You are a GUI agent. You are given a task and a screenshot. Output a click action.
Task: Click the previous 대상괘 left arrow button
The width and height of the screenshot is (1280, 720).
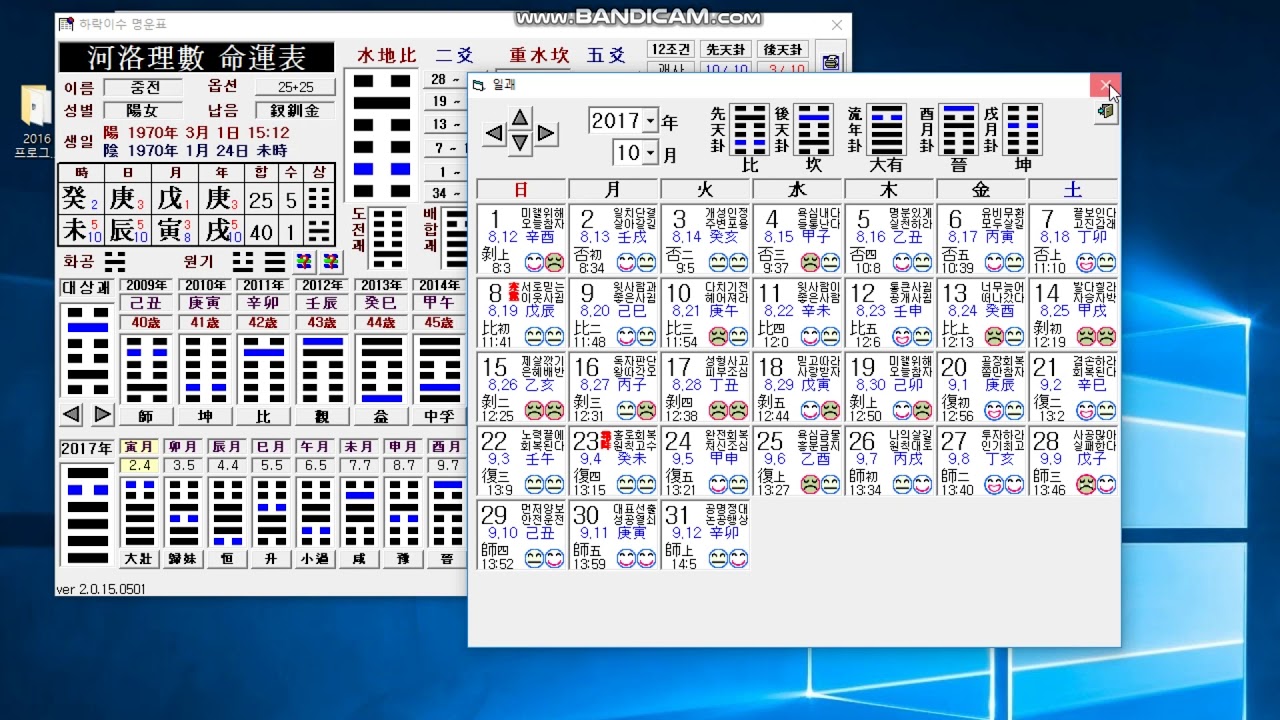[72, 413]
